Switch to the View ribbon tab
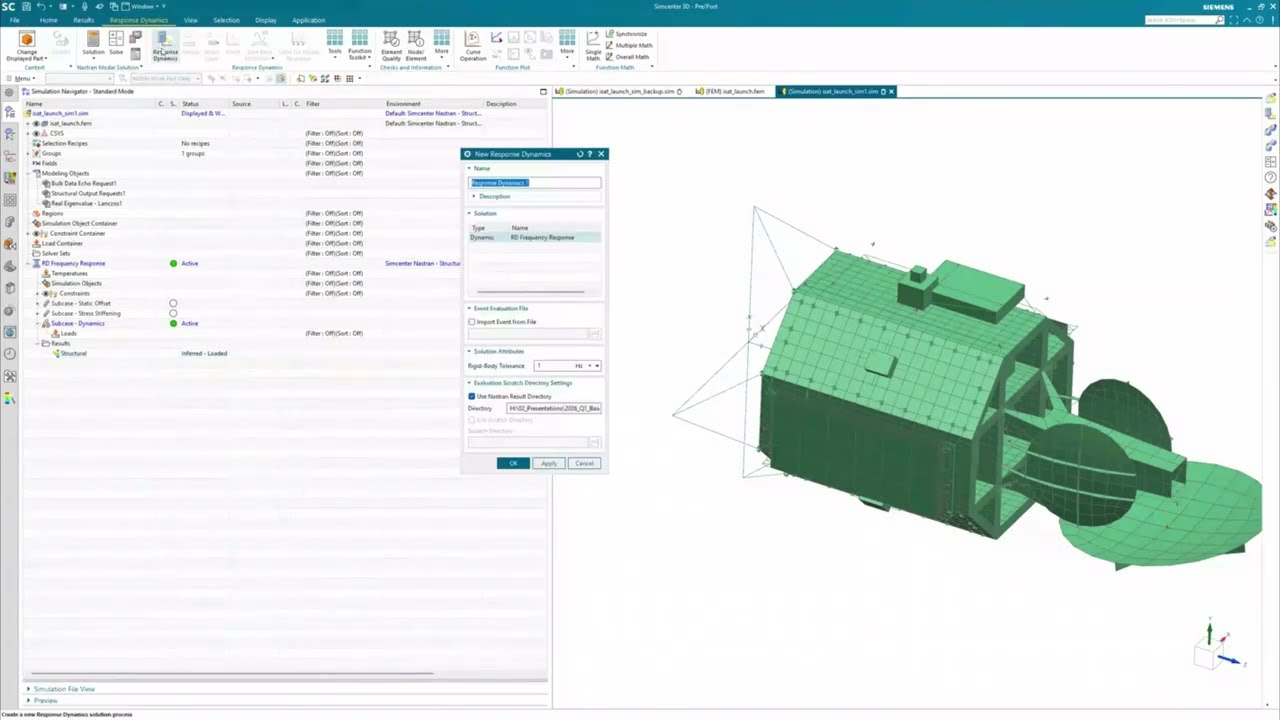The image size is (1280, 720). (190, 20)
